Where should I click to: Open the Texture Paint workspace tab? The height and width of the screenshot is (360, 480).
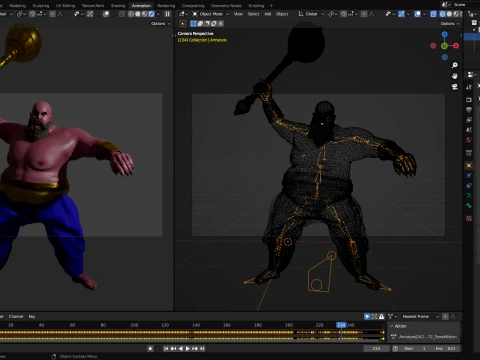93,6
